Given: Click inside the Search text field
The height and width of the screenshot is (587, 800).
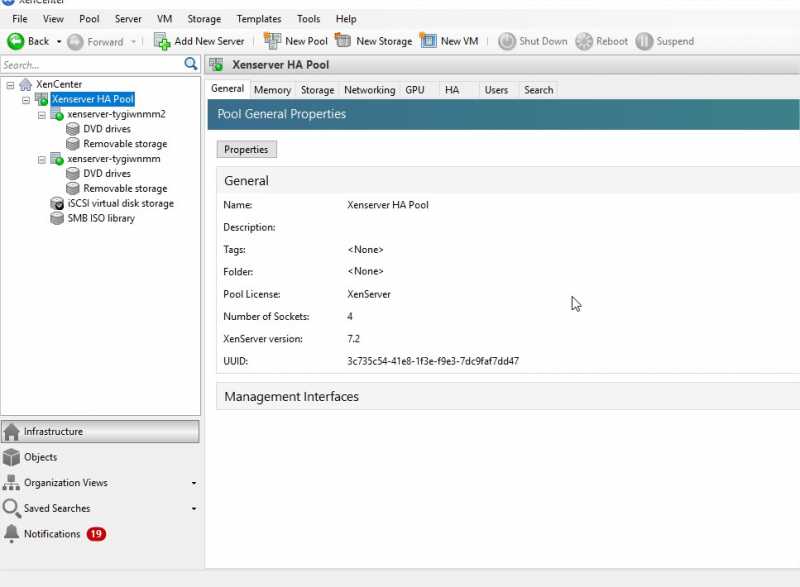Looking at the screenshot, I should pyautogui.click(x=90, y=65).
